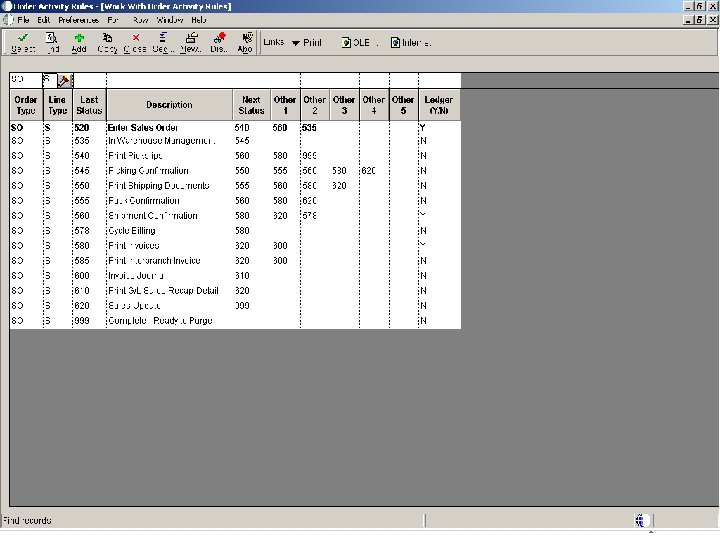The width and height of the screenshot is (720, 540).
Task: Select the Enter Sales Order row description
Action: (x=142, y=128)
